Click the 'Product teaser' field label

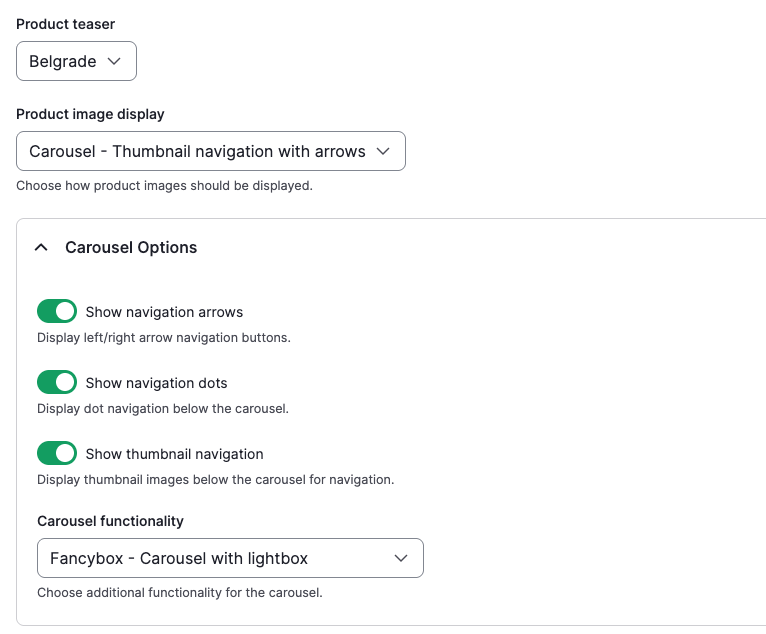(x=65, y=23)
